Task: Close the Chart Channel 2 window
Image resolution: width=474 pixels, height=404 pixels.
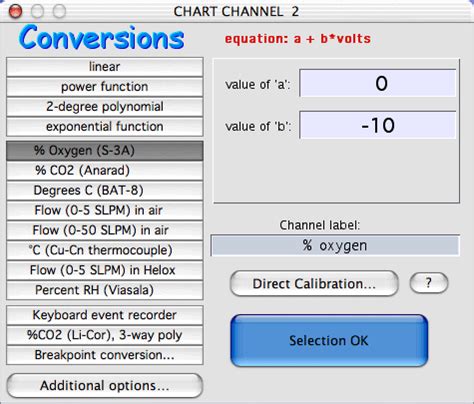Action: click(15, 11)
